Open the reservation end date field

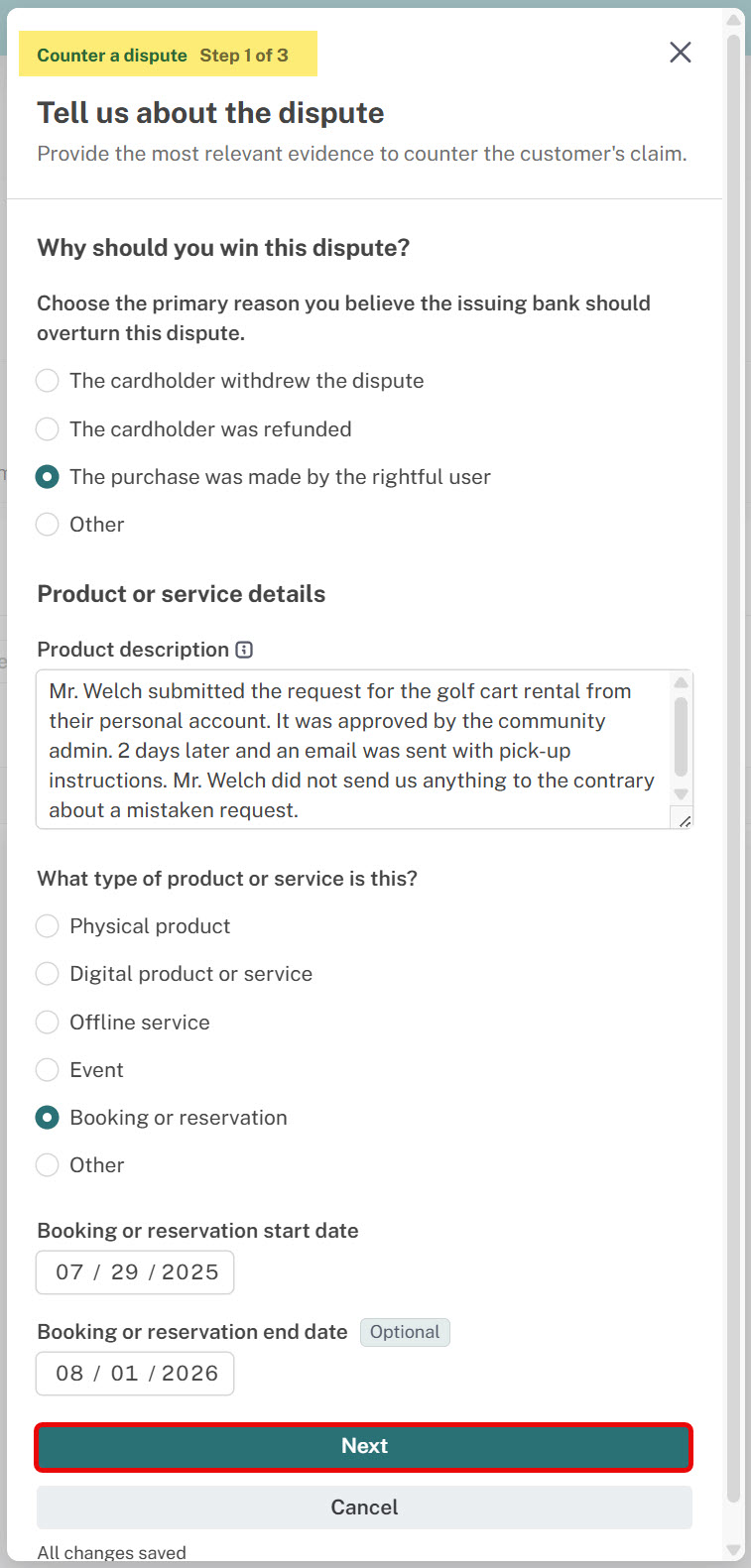(135, 1374)
